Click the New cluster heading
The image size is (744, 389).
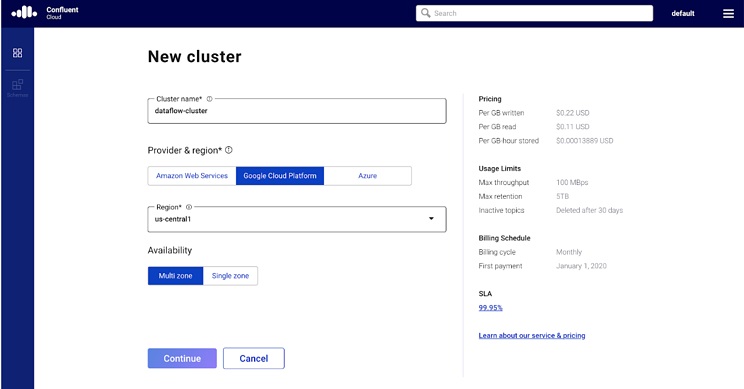(195, 56)
